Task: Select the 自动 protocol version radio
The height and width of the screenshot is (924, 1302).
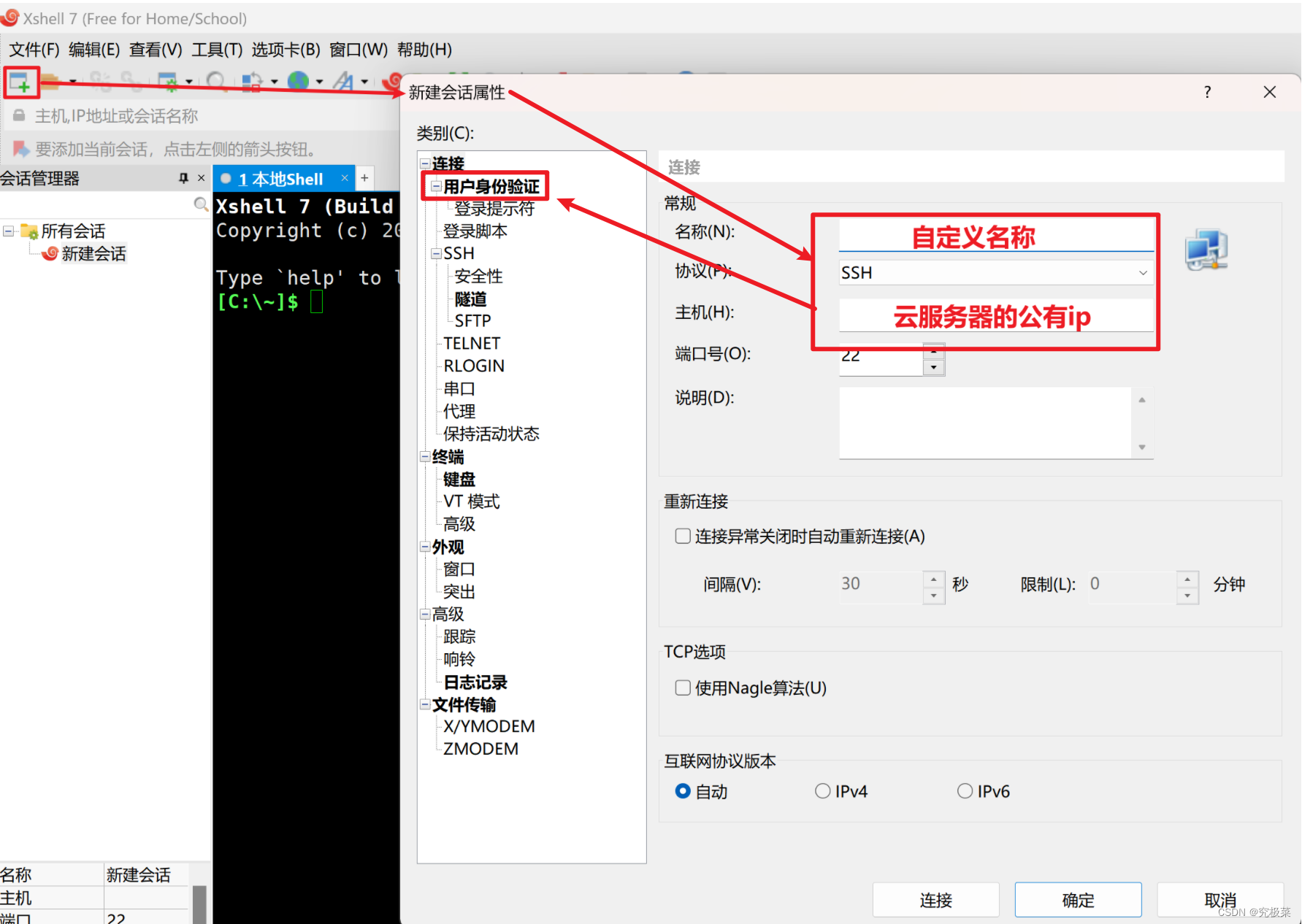Action: pyautogui.click(x=683, y=791)
